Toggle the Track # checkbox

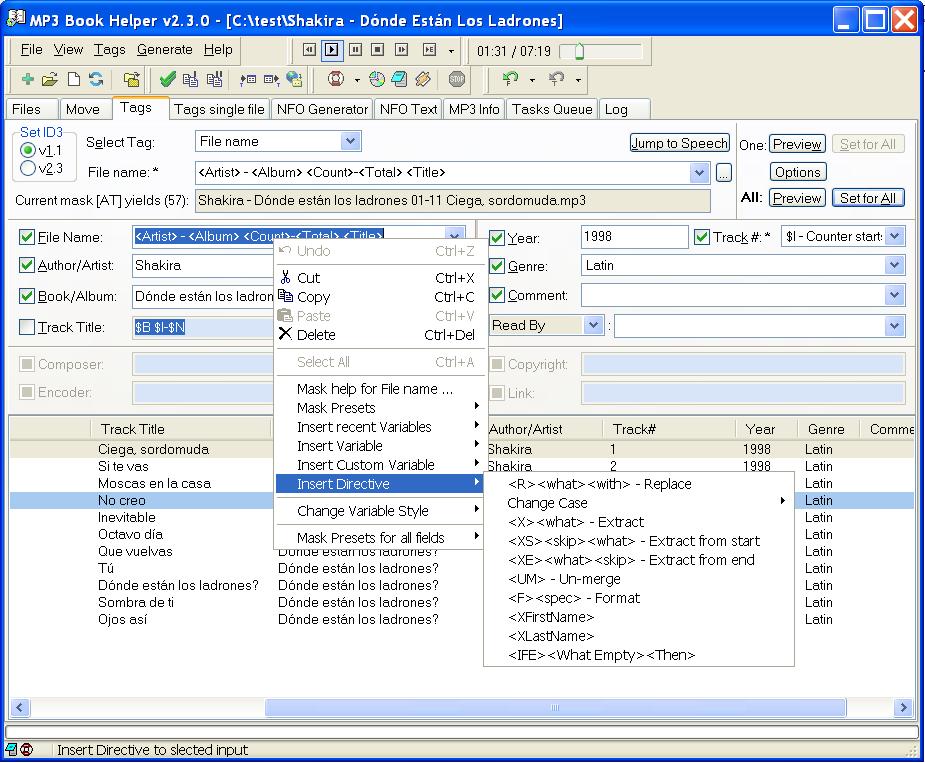(x=701, y=237)
